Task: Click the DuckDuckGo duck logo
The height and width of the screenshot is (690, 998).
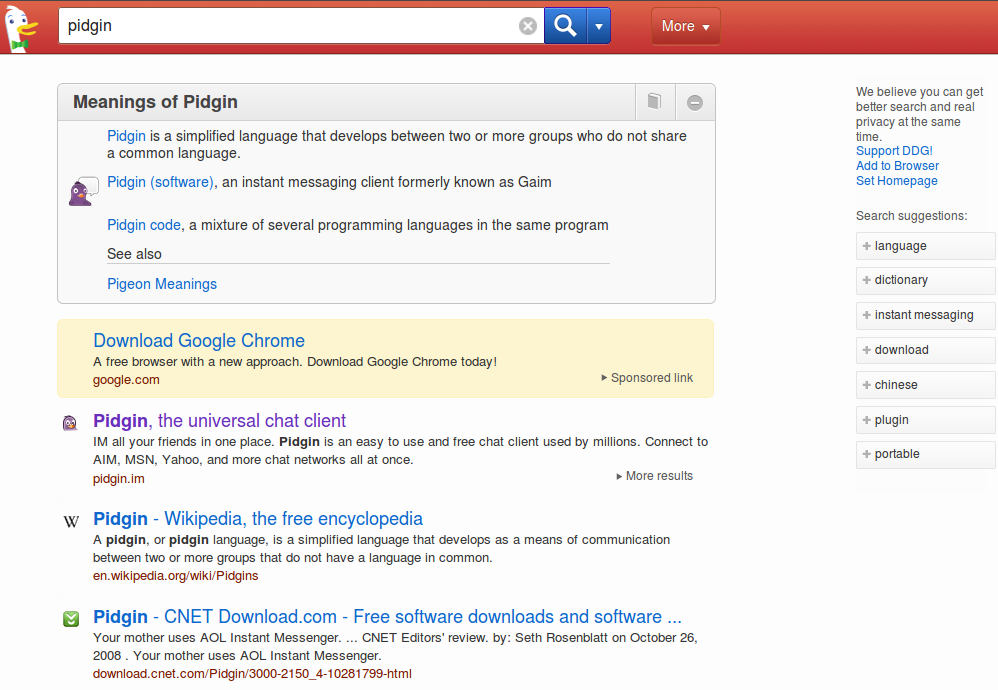Action: pos(21,29)
